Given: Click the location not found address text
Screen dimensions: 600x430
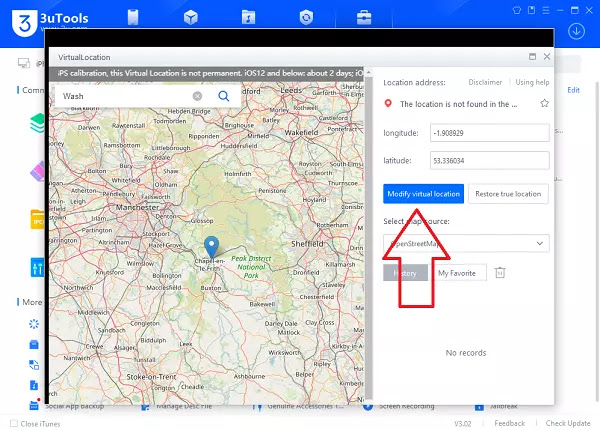Looking at the screenshot, I should point(458,104).
